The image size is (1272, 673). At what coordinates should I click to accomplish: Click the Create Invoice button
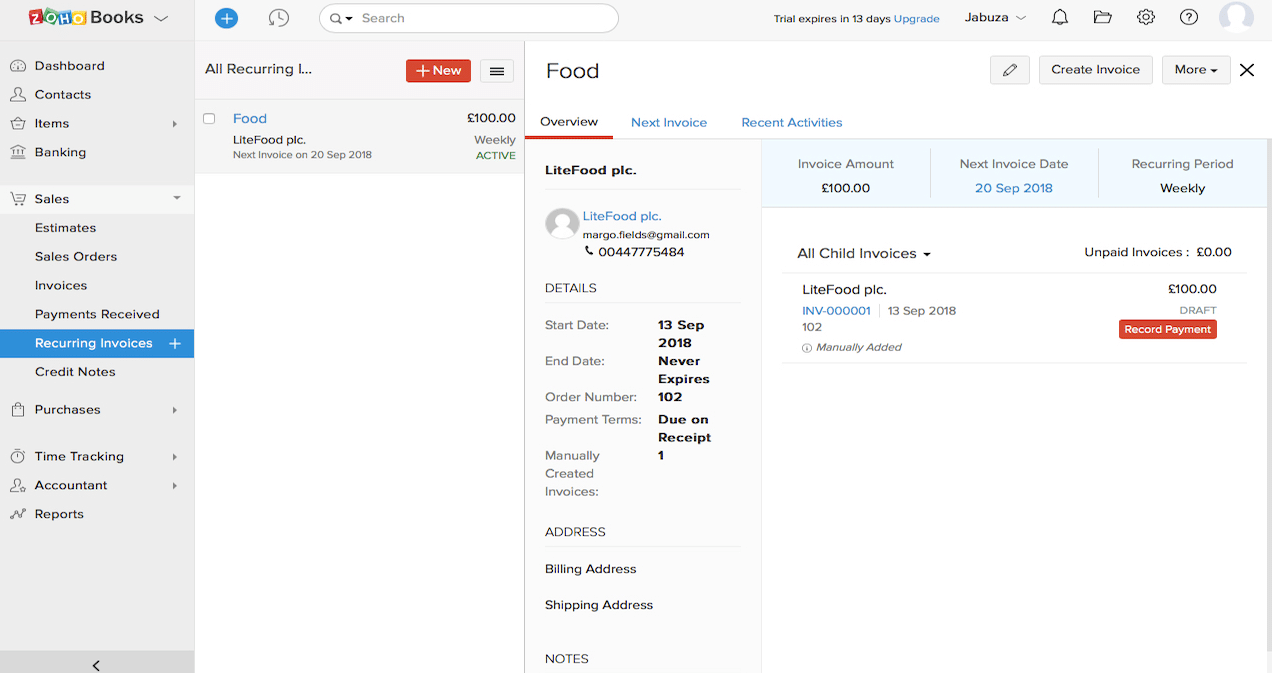(1096, 70)
